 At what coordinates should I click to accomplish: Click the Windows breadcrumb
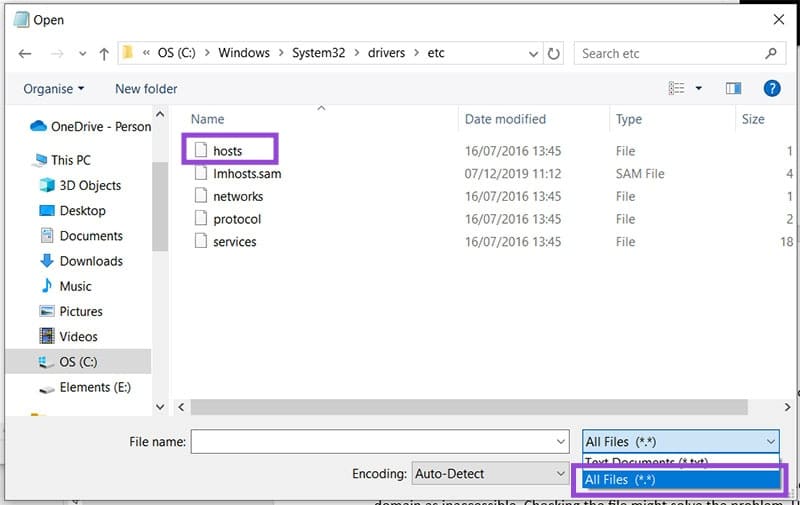point(244,53)
